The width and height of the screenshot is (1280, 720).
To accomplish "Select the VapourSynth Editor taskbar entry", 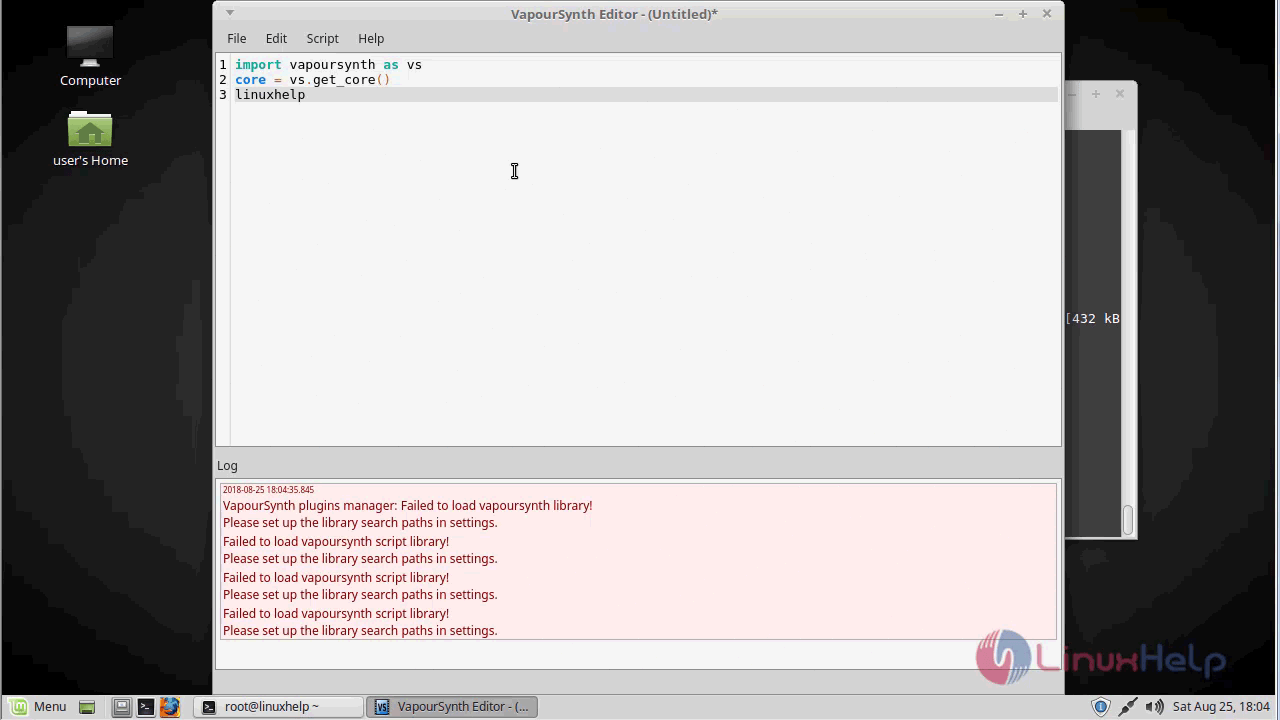I will (452, 706).
